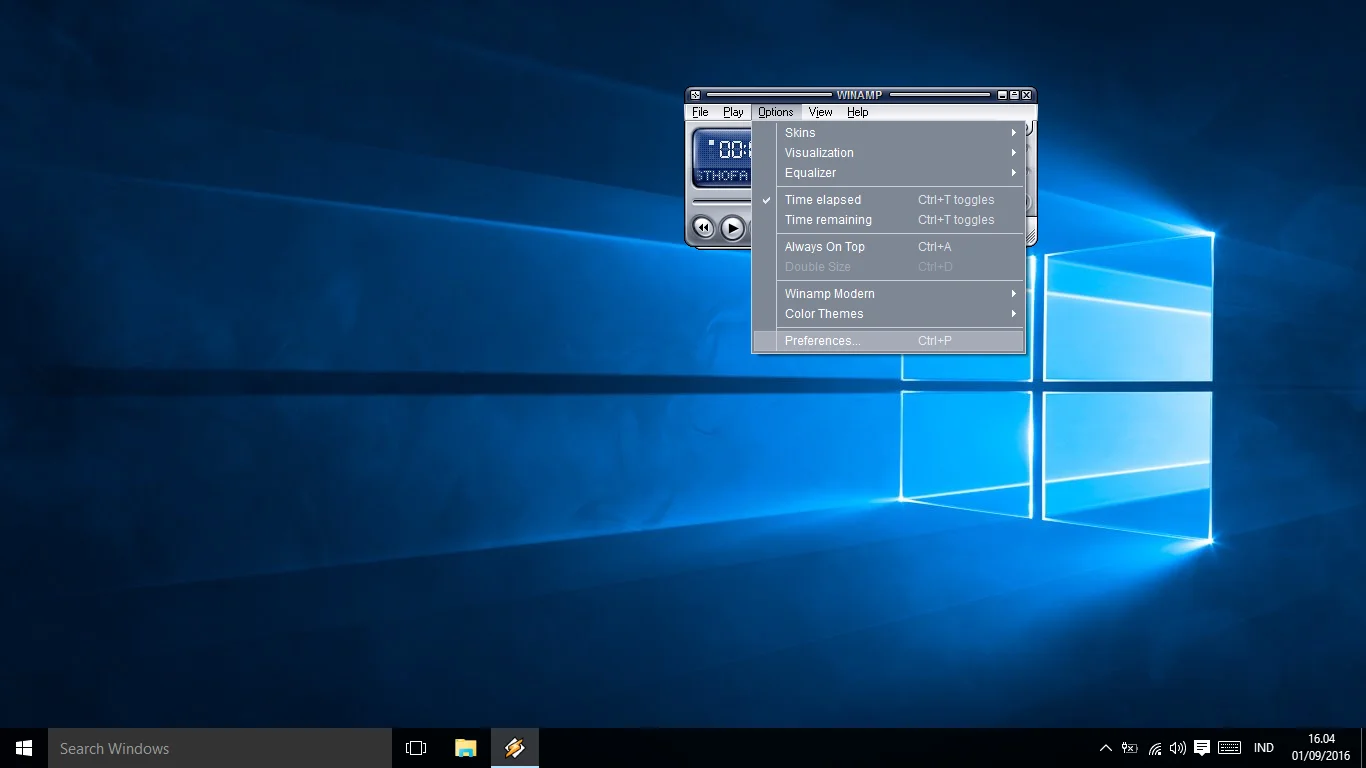This screenshot has width=1366, height=768.
Task: Click the Winamp system menu icon in title bar
Action: coord(695,95)
